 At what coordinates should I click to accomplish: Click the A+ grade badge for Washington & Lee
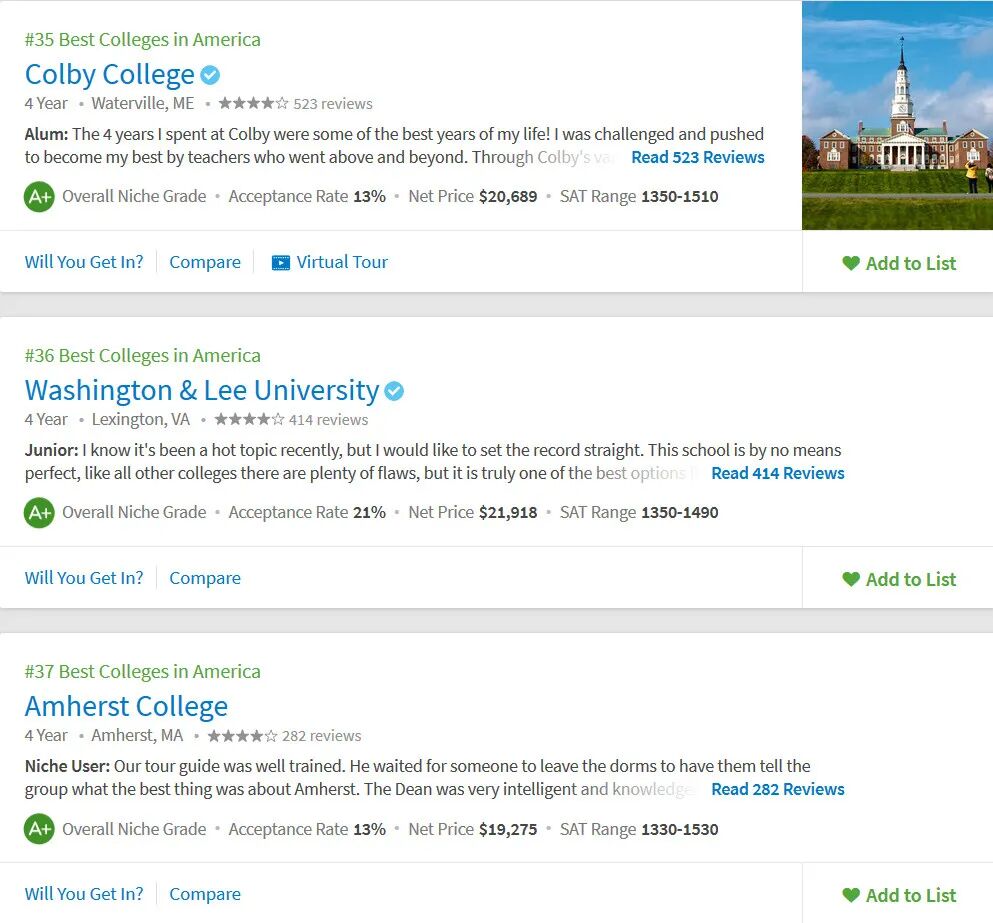[39, 512]
